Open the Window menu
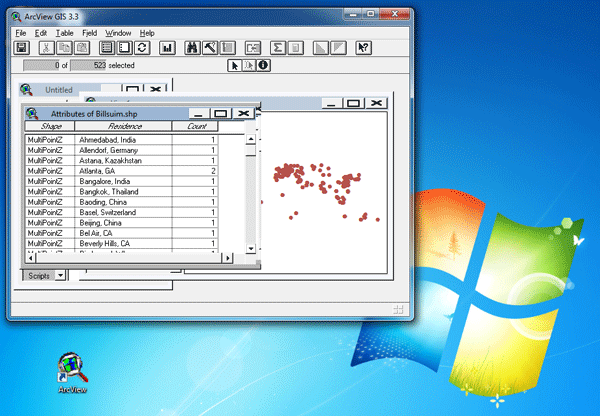600x416 pixels. click(x=118, y=33)
